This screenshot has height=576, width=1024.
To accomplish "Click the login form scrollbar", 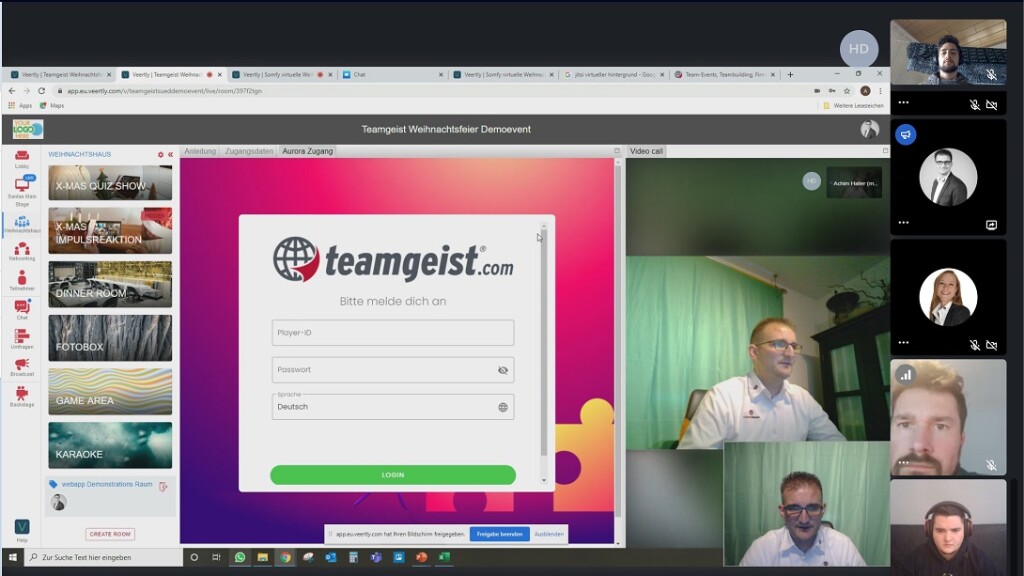I will pyautogui.click(x=543, y=343).
